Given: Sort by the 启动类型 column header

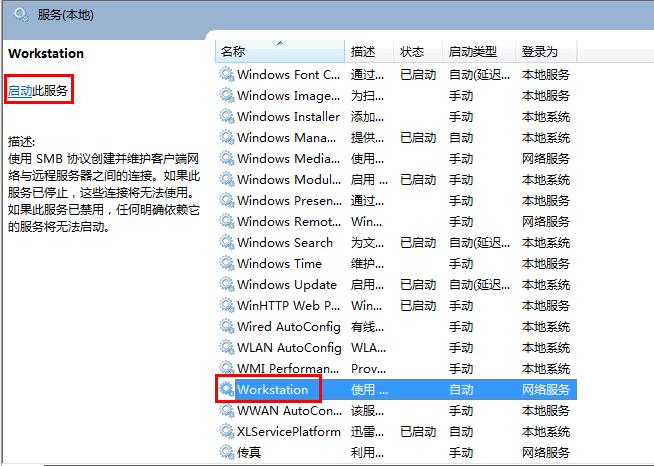Looking at the screenshot, I should tap(479, 52).
